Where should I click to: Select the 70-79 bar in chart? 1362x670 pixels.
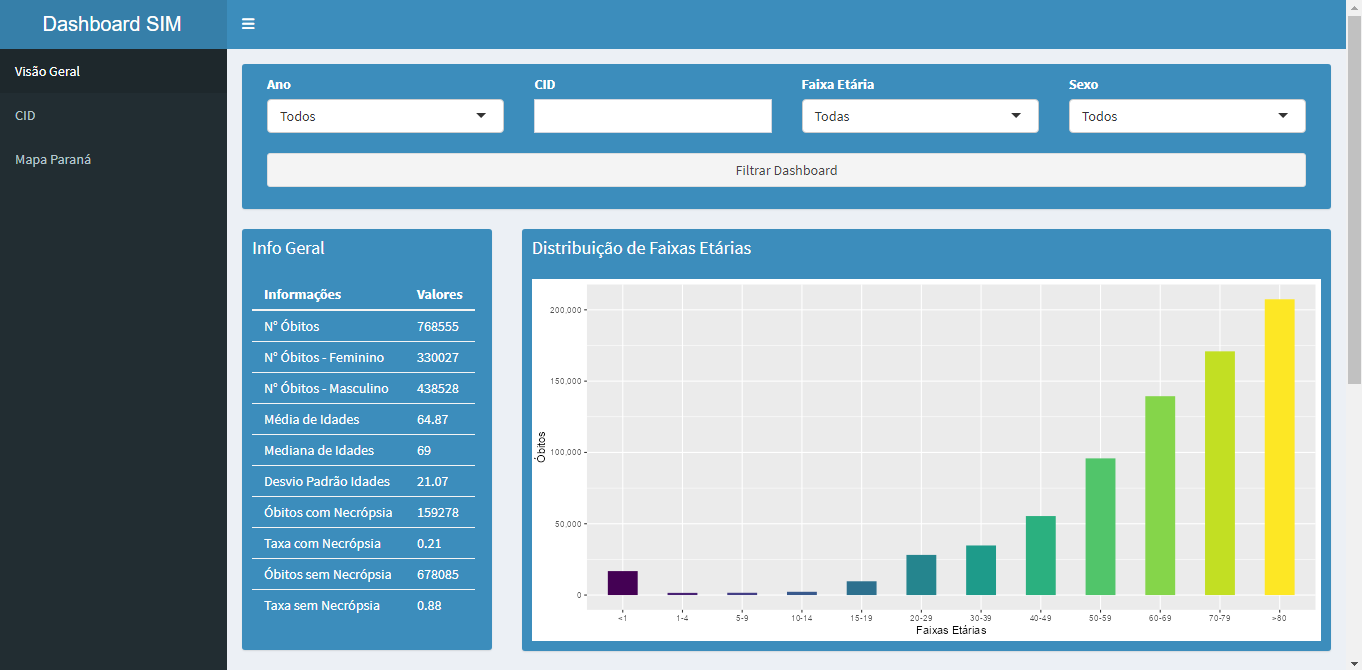1219,473
